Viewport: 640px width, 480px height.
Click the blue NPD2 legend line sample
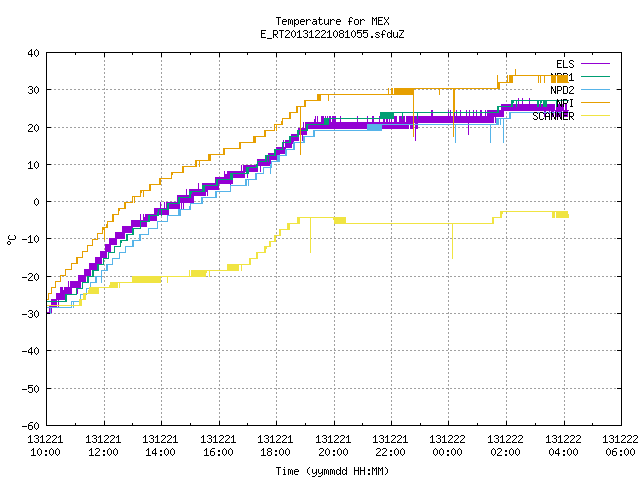595,89
